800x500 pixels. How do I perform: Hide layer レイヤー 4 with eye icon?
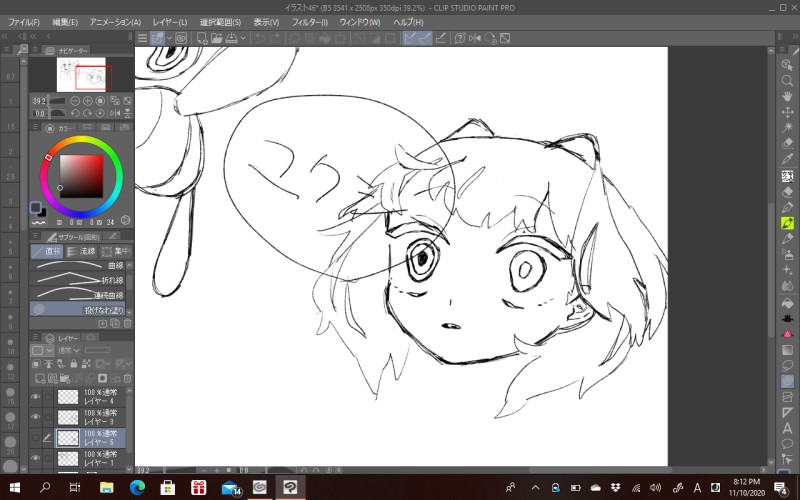click(35, 397)
